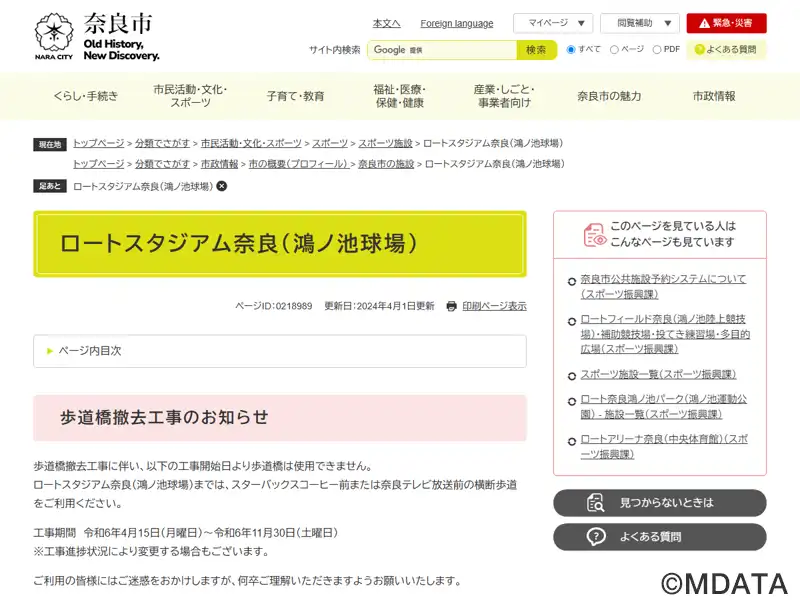Click the Google site search input field

click(x=442, y=50)
